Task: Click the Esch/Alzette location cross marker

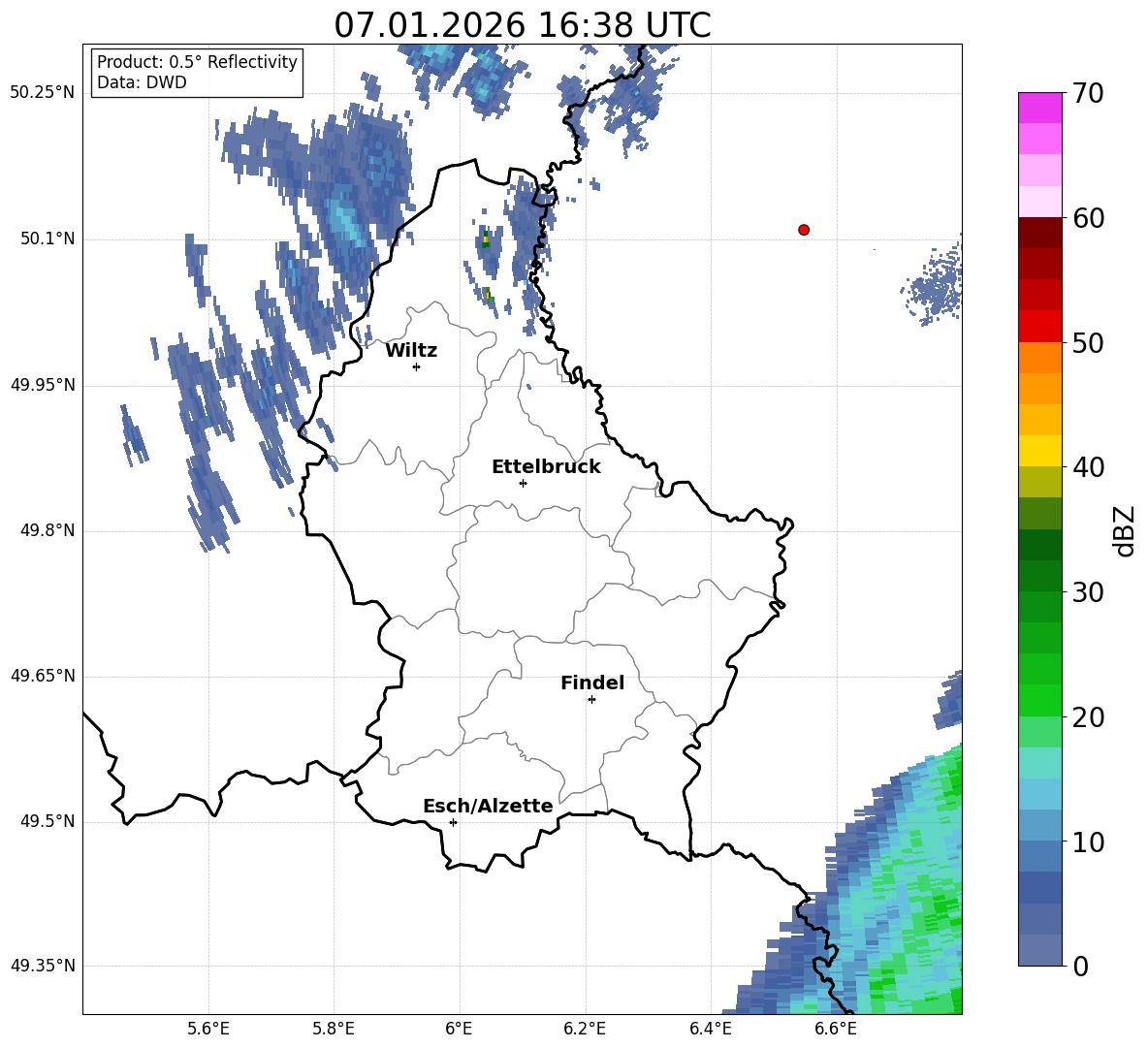Action: 453,822
